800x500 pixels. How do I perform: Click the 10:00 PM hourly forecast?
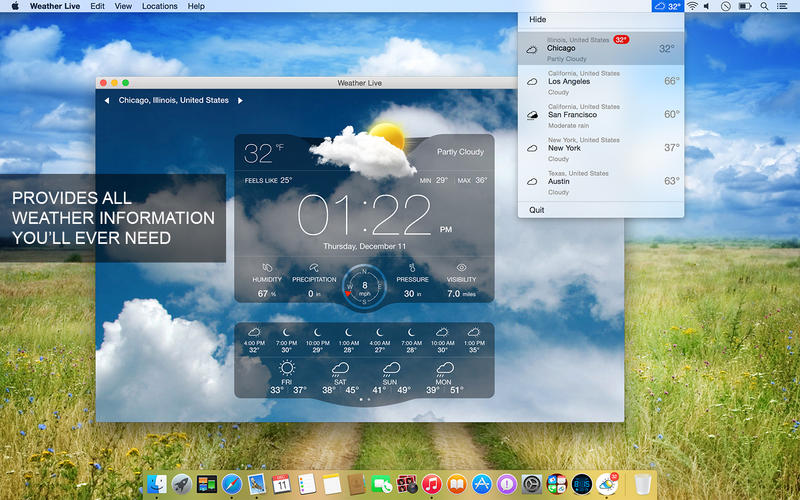(317, 339)
